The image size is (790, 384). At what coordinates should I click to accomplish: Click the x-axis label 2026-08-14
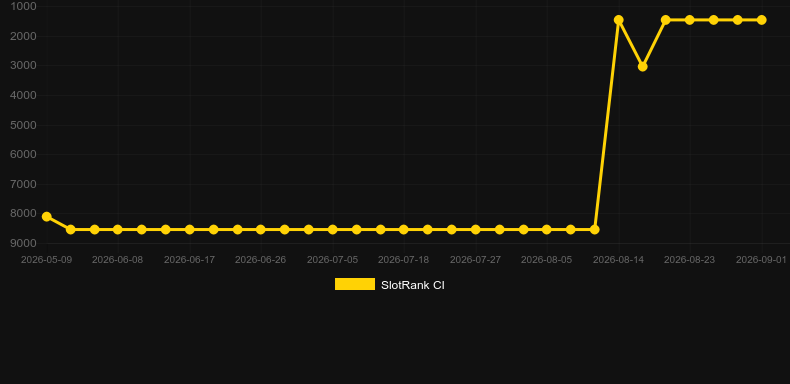(x=619, y=260)
